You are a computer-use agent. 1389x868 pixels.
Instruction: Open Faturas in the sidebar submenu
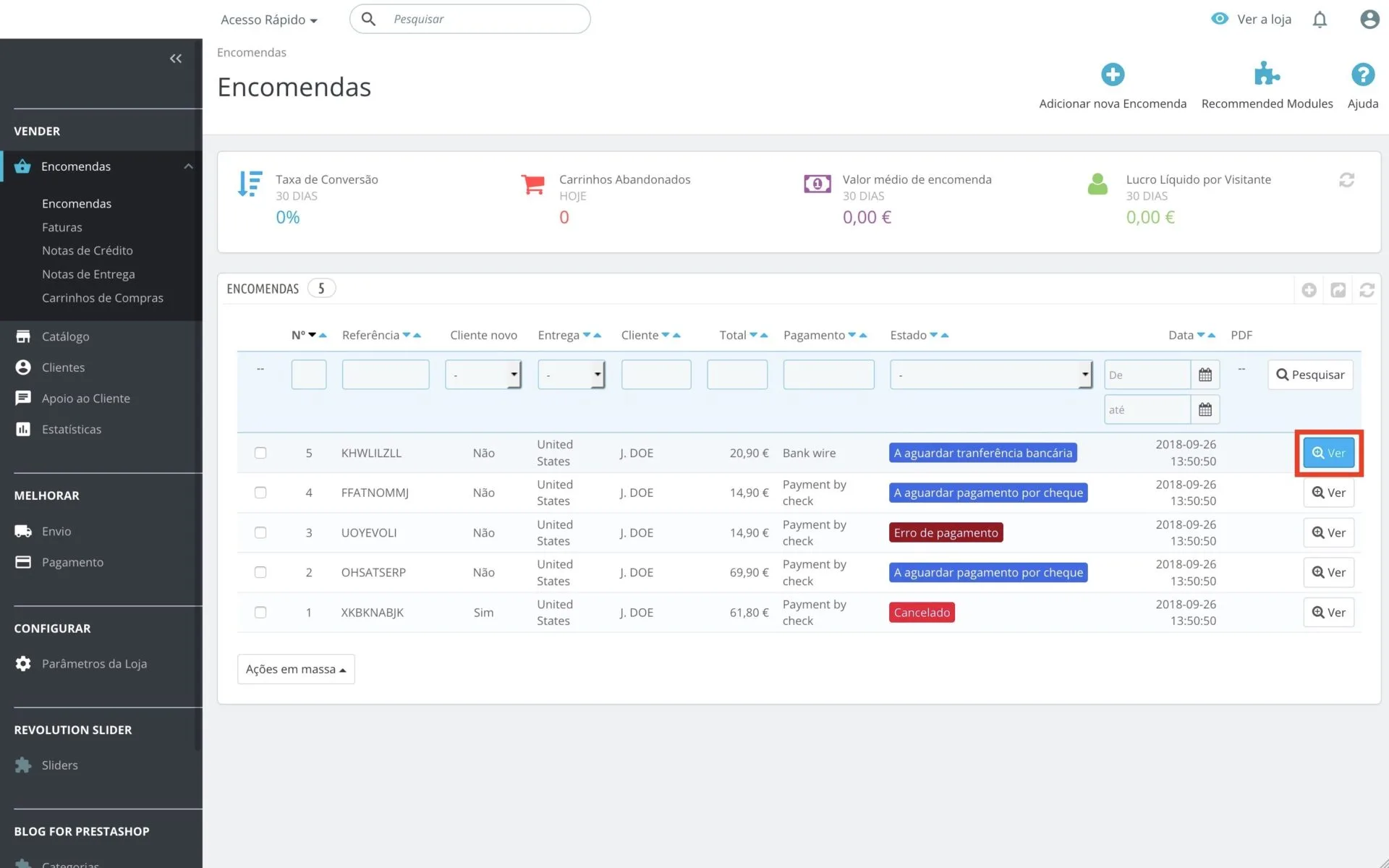click(x=62, y=227)
